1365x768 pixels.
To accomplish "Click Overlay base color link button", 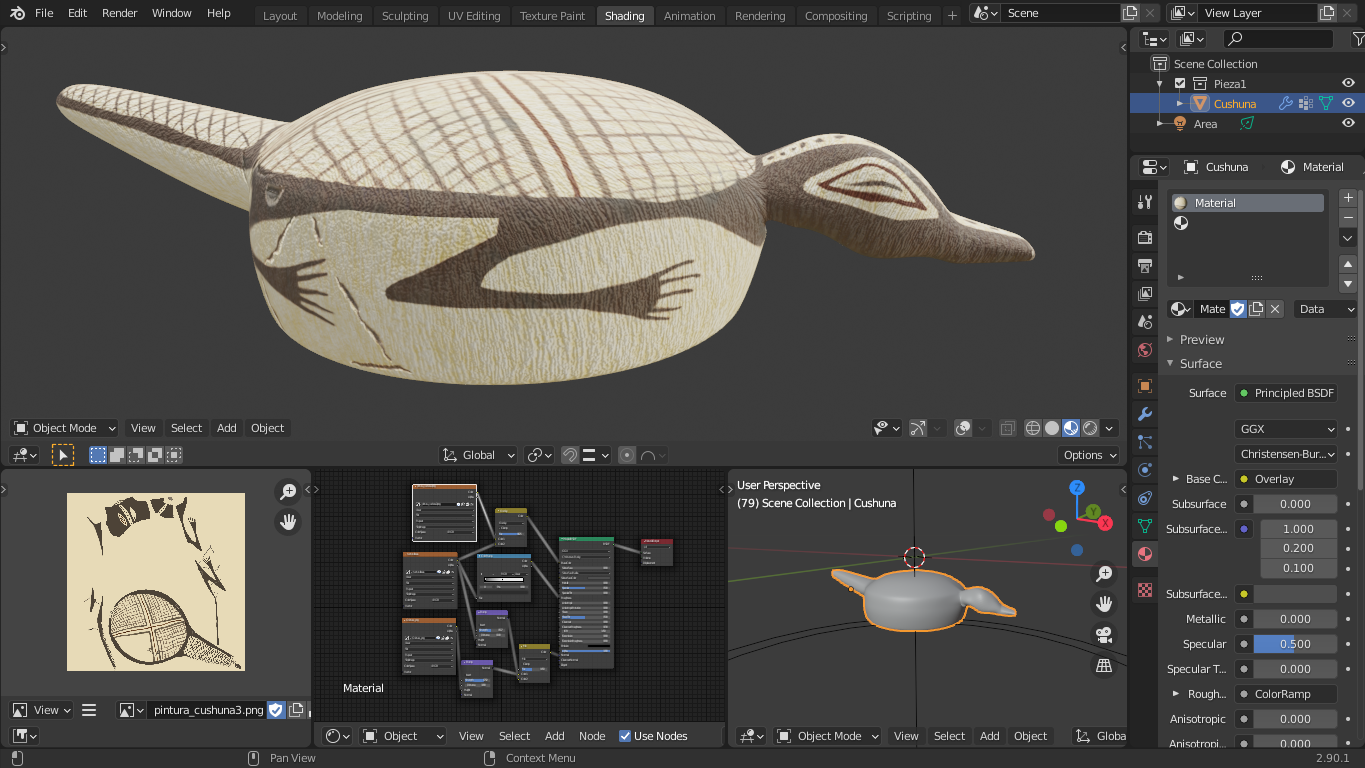I will (1286, 479).
